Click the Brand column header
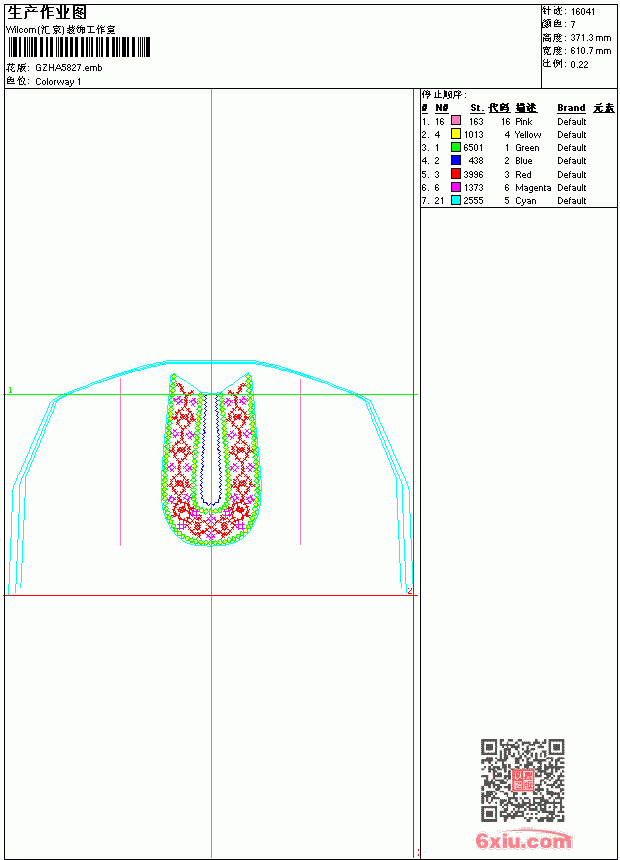Screen dimensions: 620x860 (571, 108)
